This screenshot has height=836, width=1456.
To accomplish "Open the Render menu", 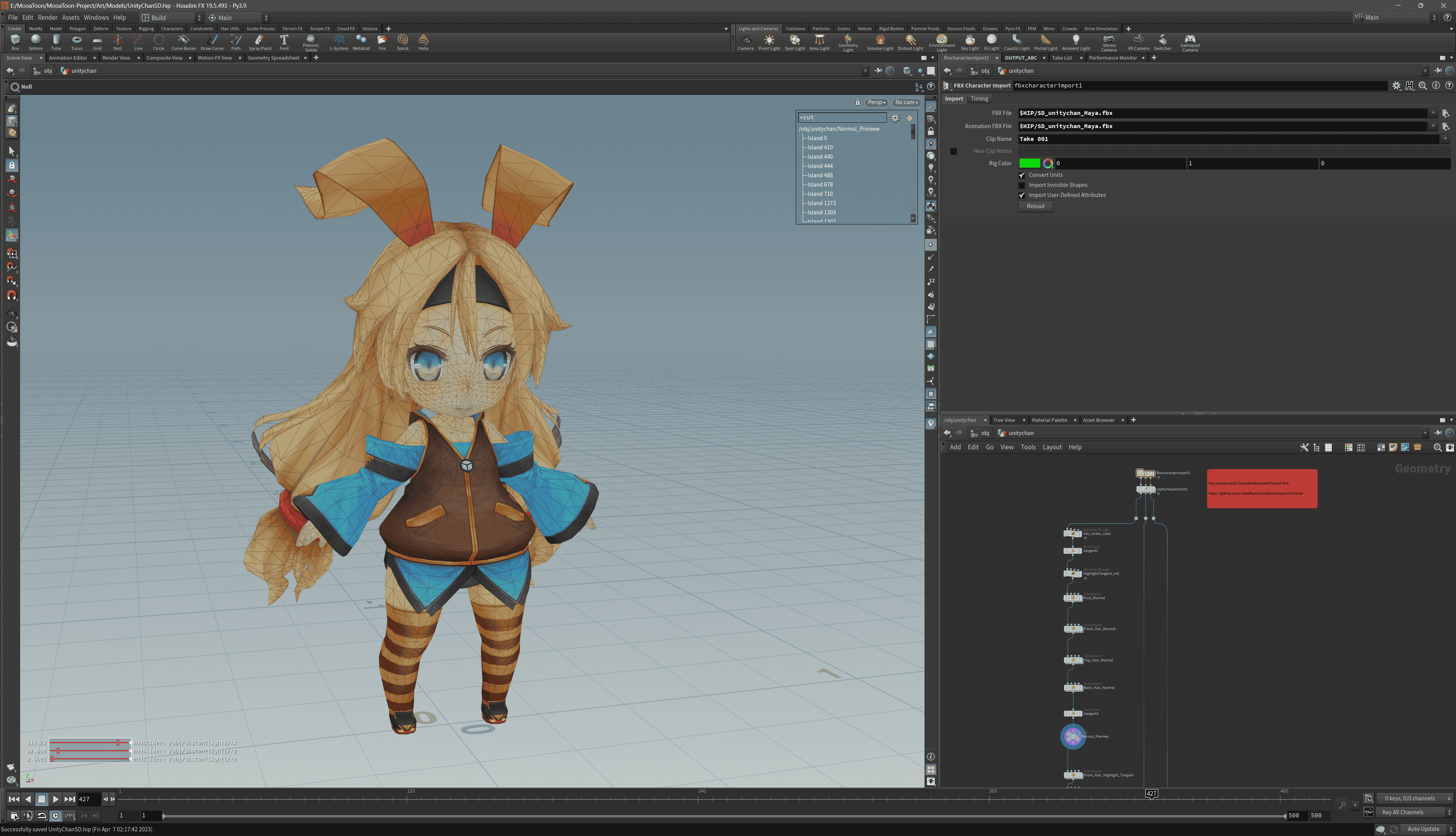I will [48, 18].
